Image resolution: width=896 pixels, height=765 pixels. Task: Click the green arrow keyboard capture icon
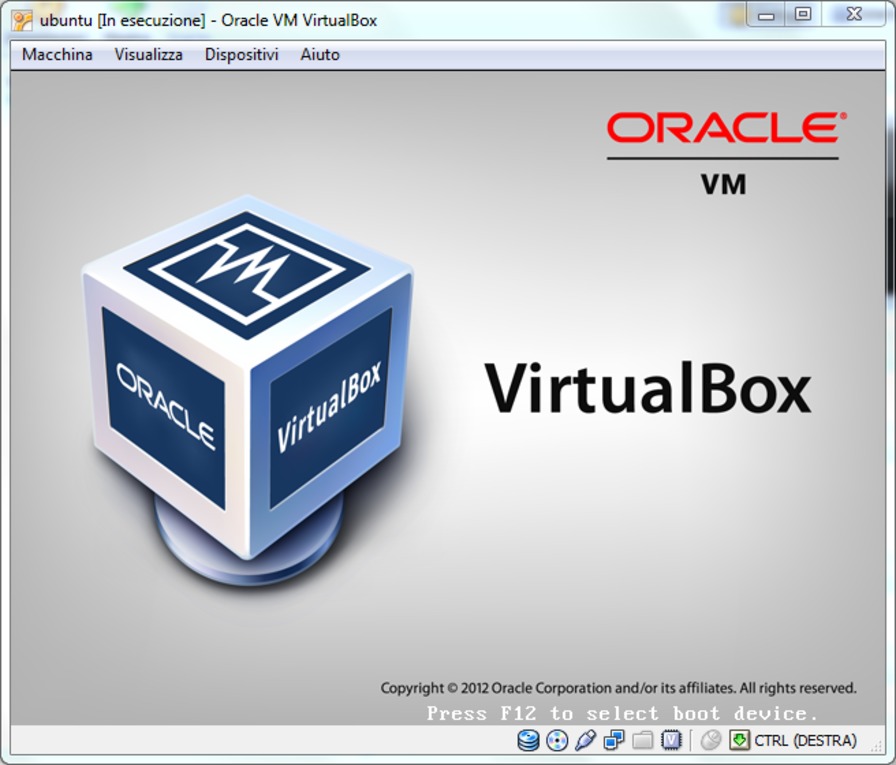pos(739,740)
